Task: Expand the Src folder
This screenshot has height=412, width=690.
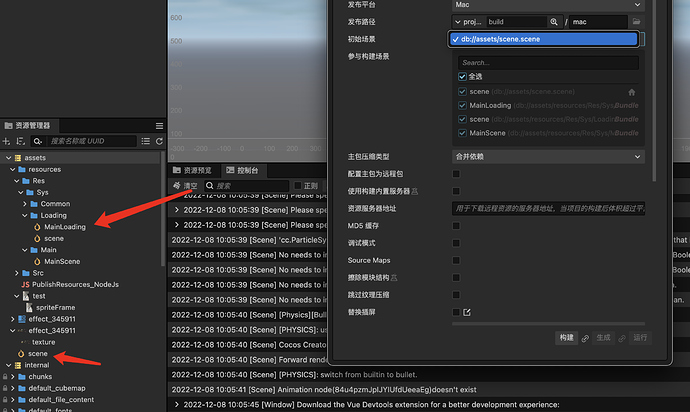Action: tap(17, 273)
